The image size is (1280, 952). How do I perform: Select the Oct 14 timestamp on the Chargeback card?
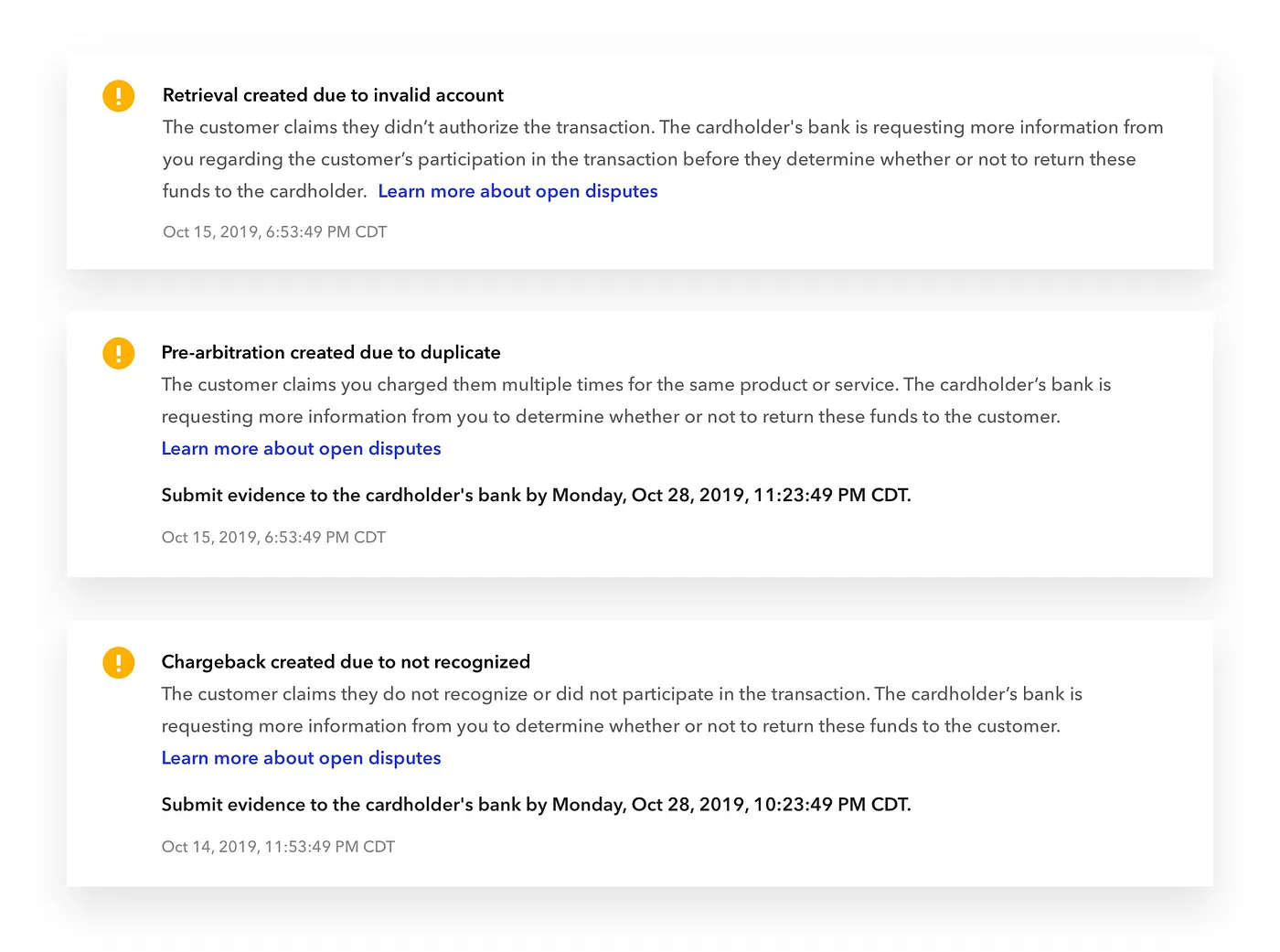pyautogui.click(x=278, y=846)
